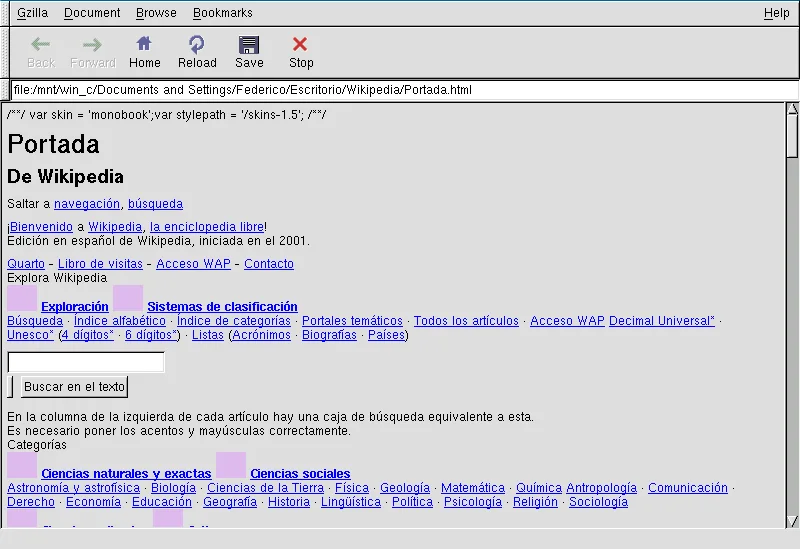Open the Historia link

tap(289, 502)
